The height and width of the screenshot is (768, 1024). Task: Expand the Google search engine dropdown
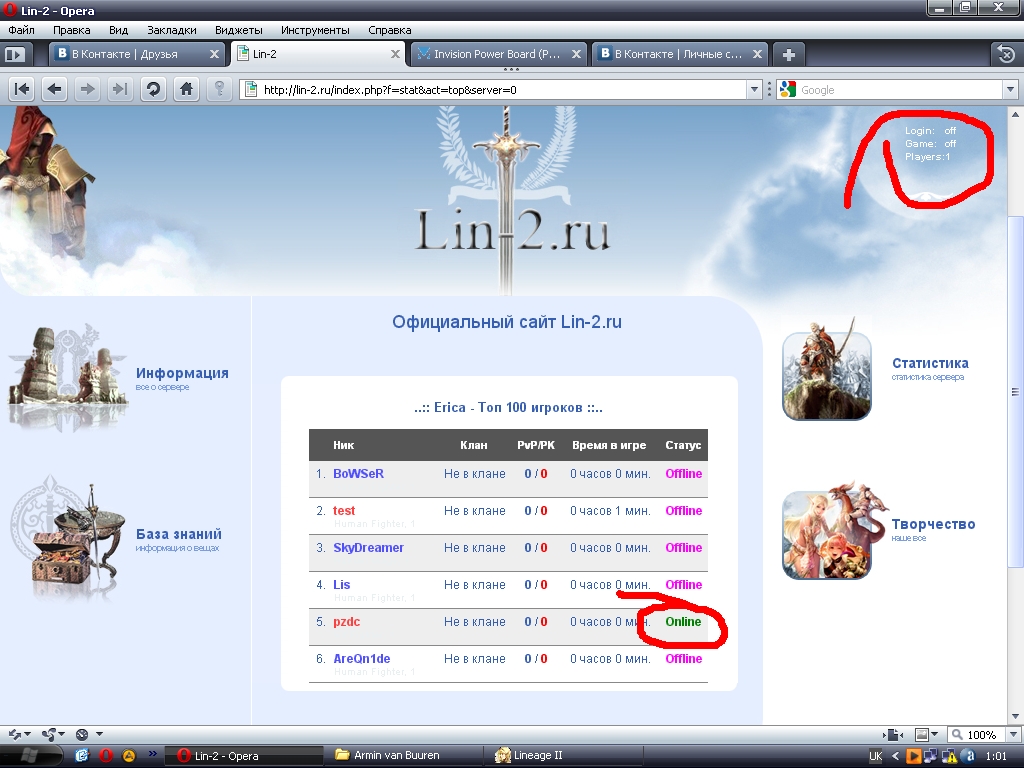tap(1010, 89)
